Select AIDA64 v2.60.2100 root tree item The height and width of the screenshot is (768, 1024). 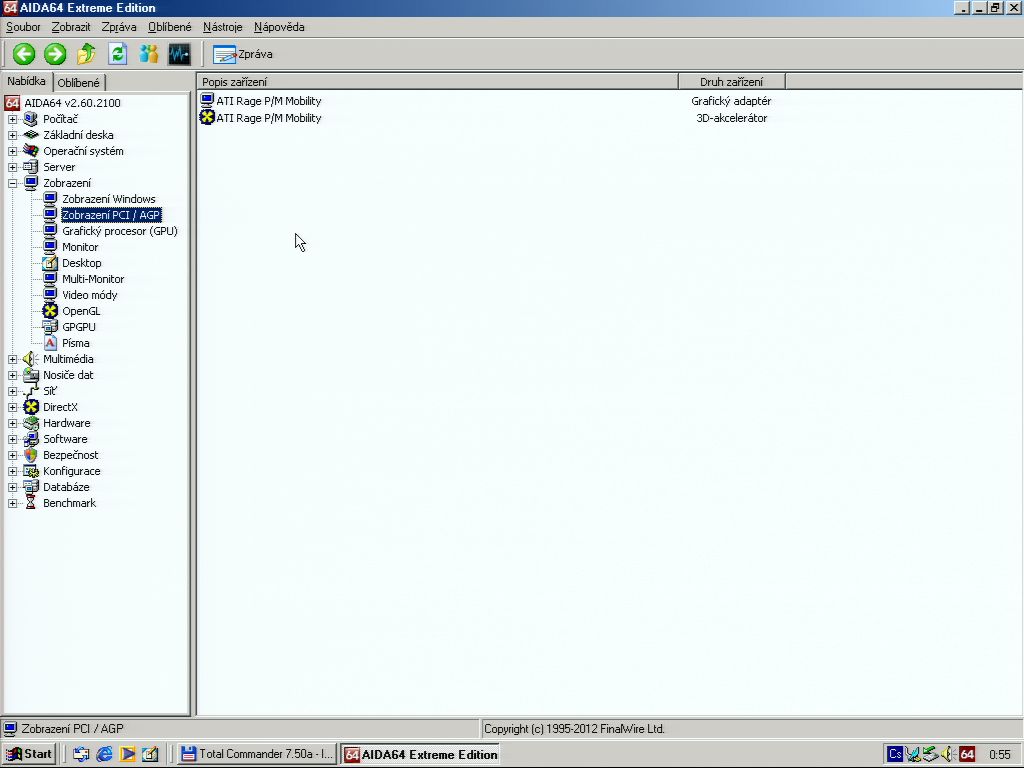tap(72, 103)
